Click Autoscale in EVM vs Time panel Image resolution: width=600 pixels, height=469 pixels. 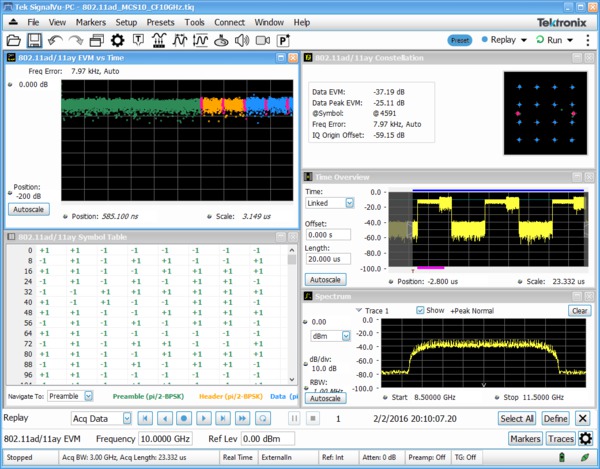pos(27,210)
